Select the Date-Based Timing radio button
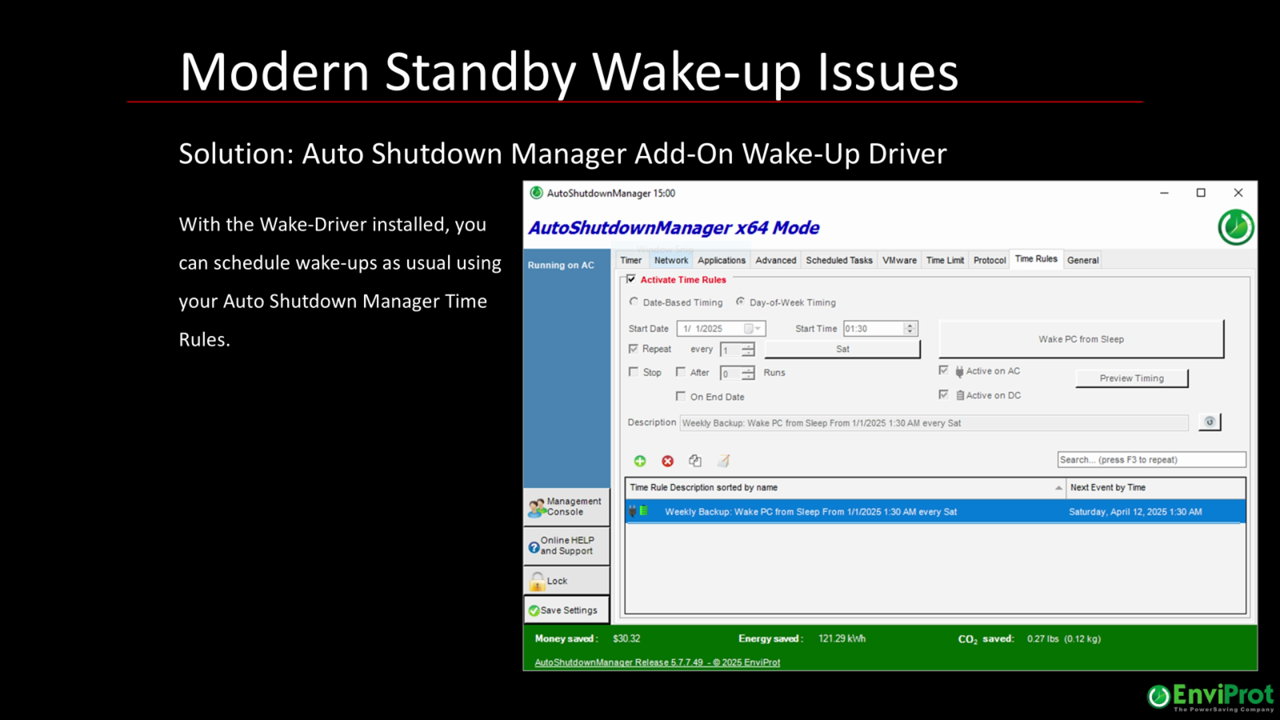 tap(633, 302)
